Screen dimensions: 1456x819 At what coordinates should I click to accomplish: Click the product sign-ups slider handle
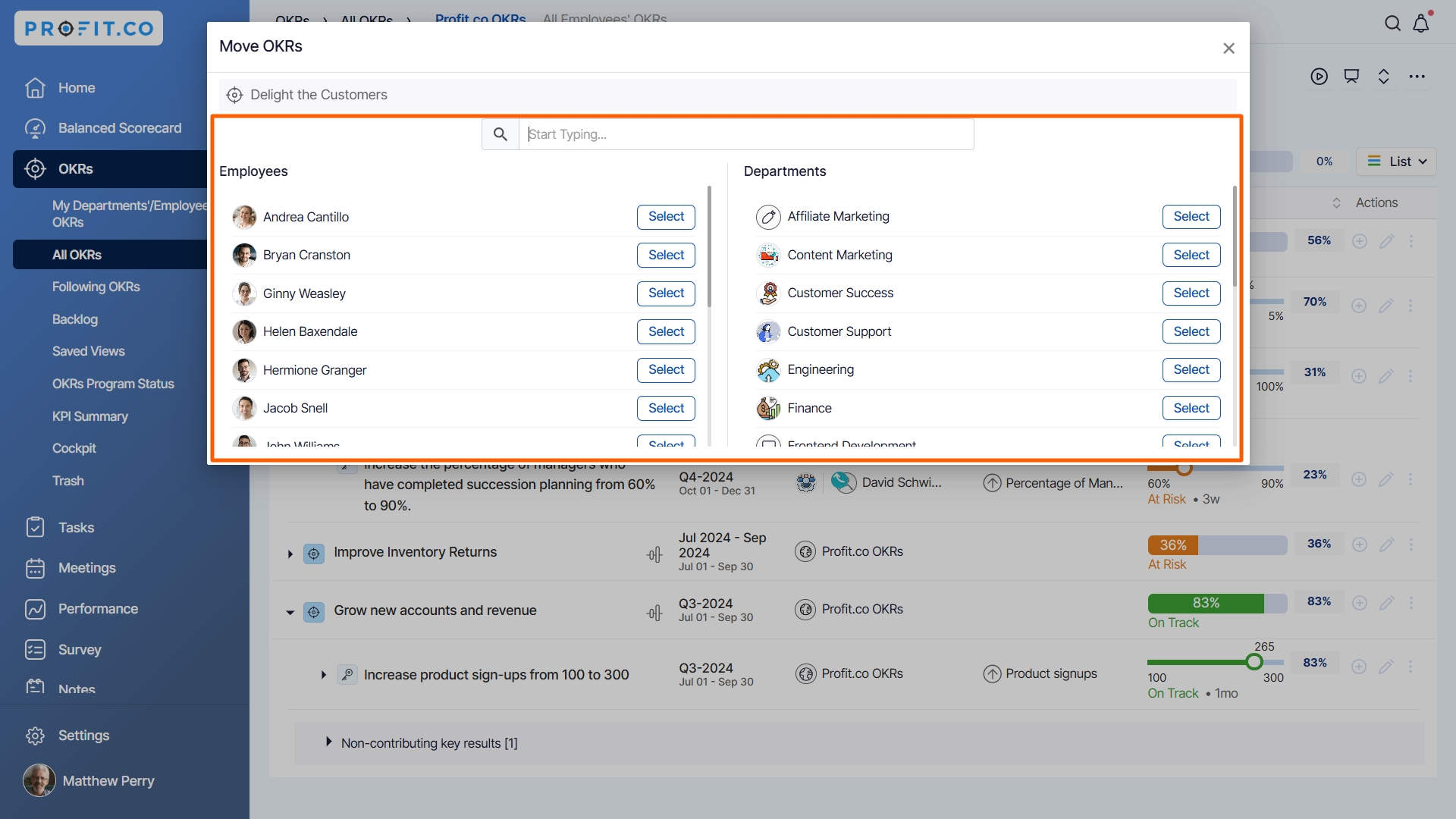pos(1254,662)
